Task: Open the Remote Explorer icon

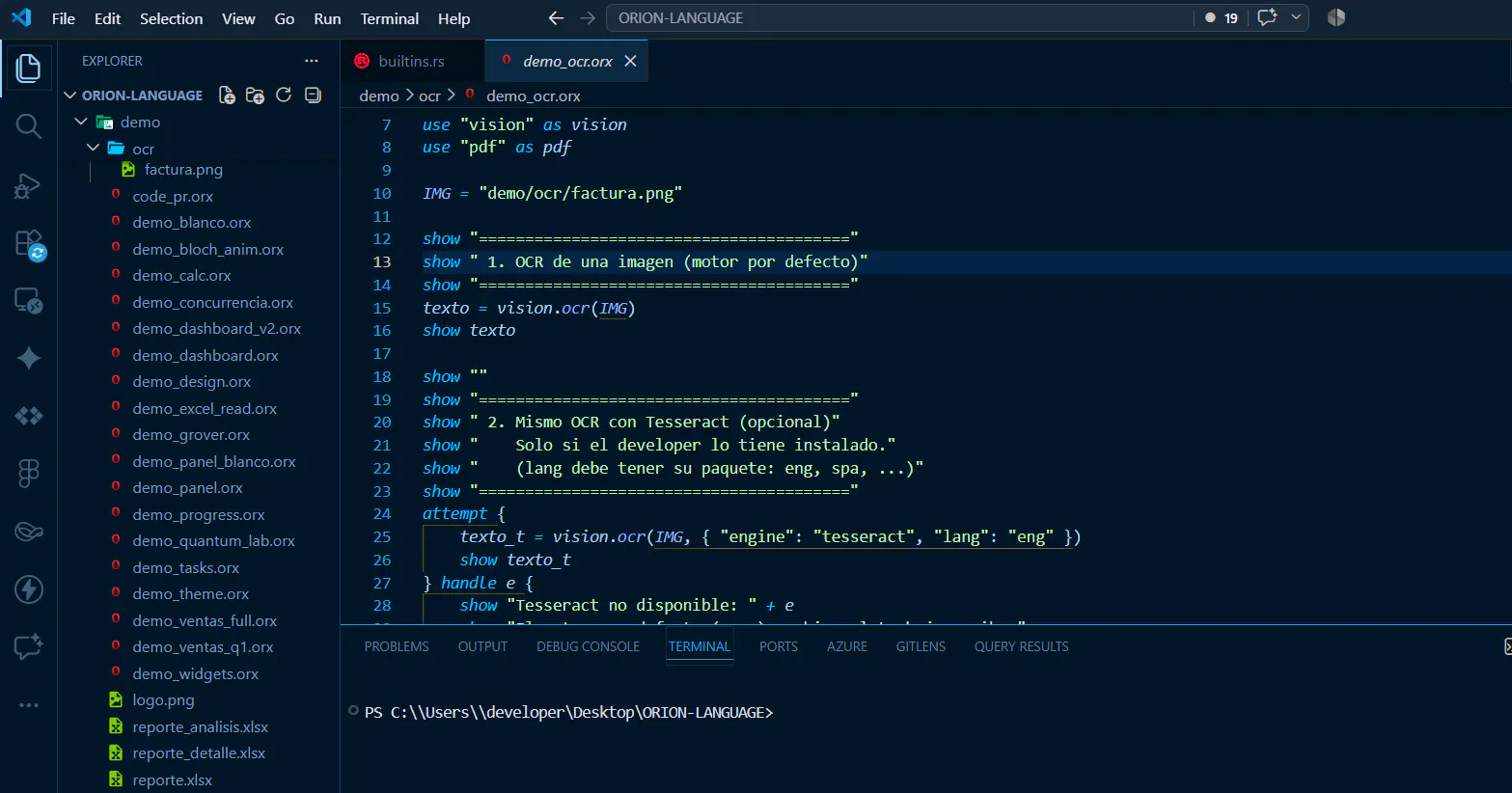Action: (28, 301)
